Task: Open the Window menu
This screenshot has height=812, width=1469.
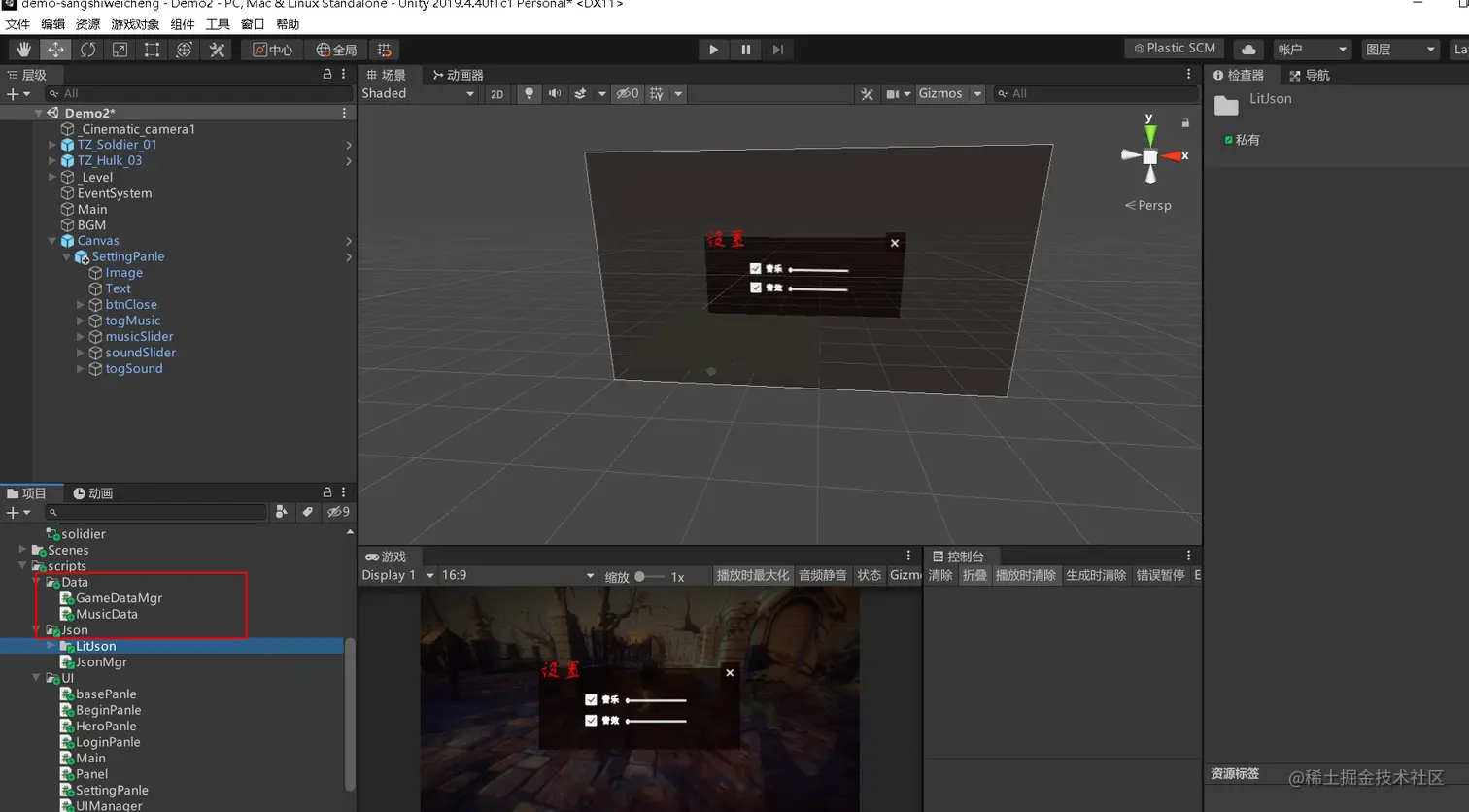Action: (253, 24)
